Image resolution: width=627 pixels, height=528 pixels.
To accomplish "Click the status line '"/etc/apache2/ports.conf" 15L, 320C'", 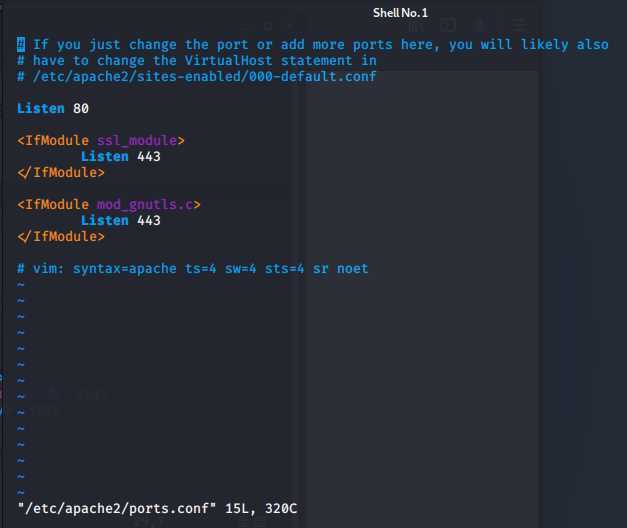I will tap(158, 508).
